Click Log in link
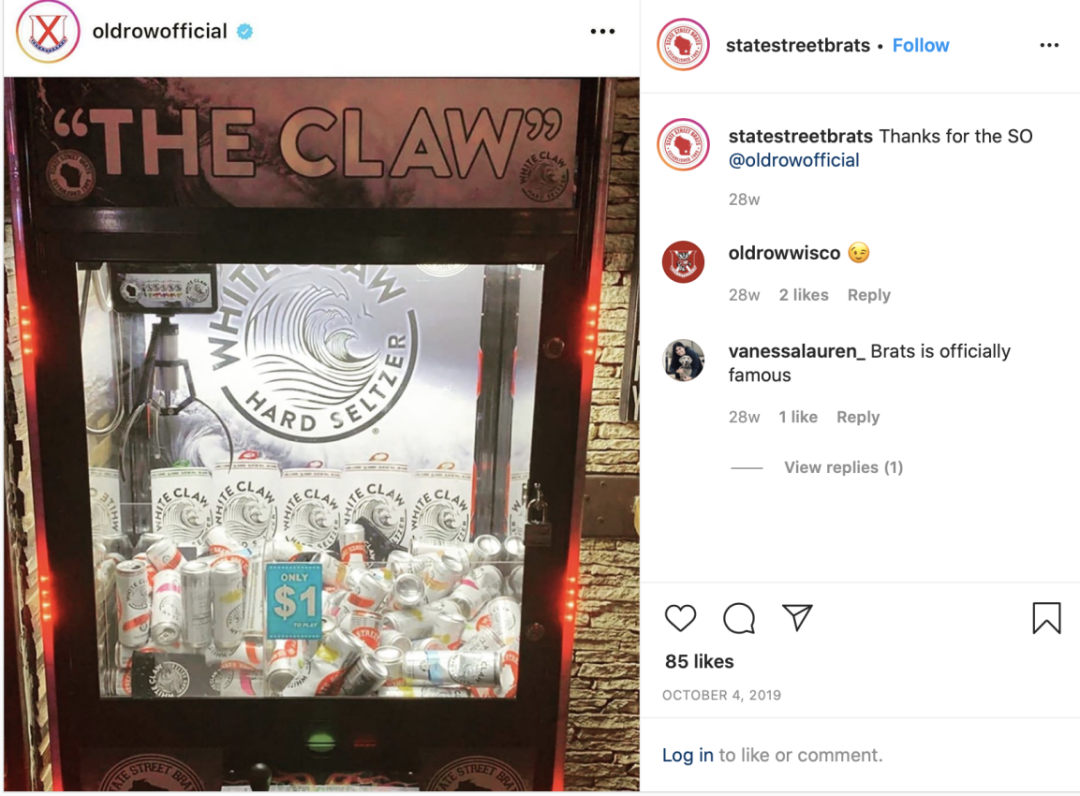Image resolution: width=1080 pixels, height=796 pixels. point(687,755)
